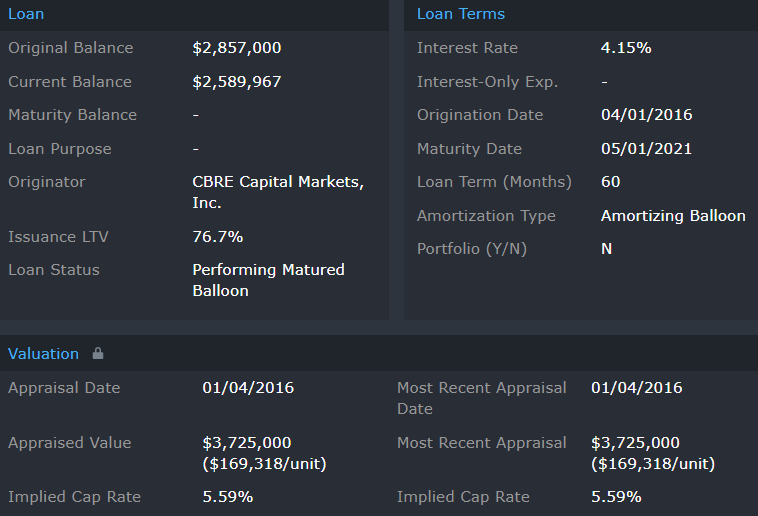Viewport: 758px width, 516px height.
Task: Select the Most Recent Appraisal Date label
Action: coord(481,398)
